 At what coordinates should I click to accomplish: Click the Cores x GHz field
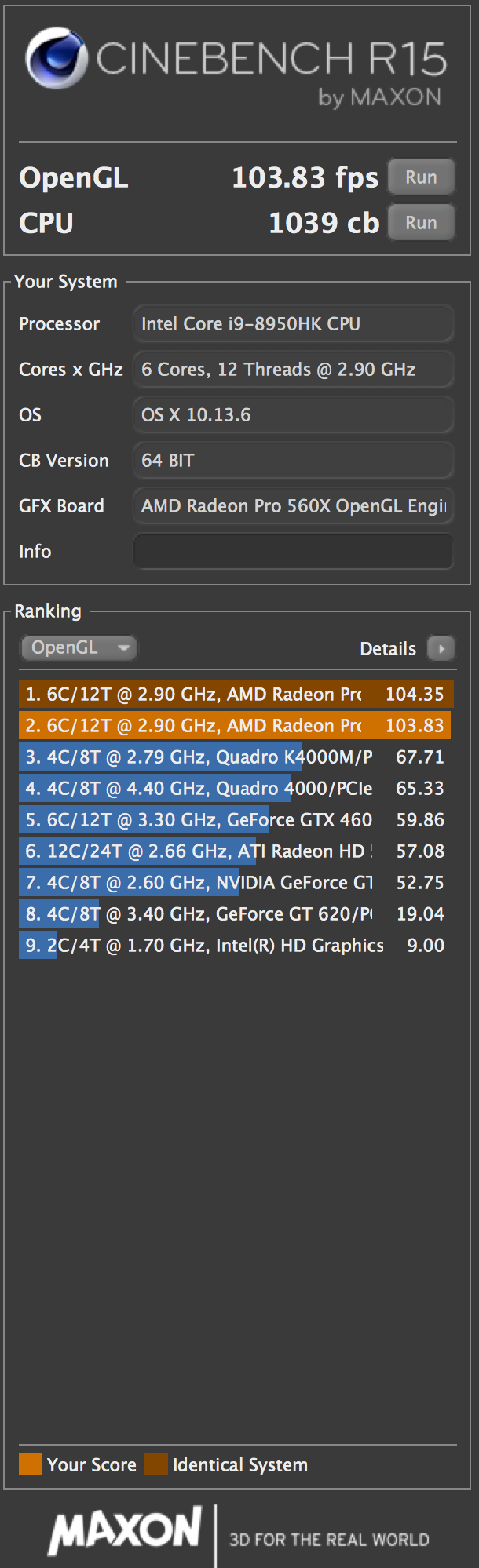[x=294, y=369]
